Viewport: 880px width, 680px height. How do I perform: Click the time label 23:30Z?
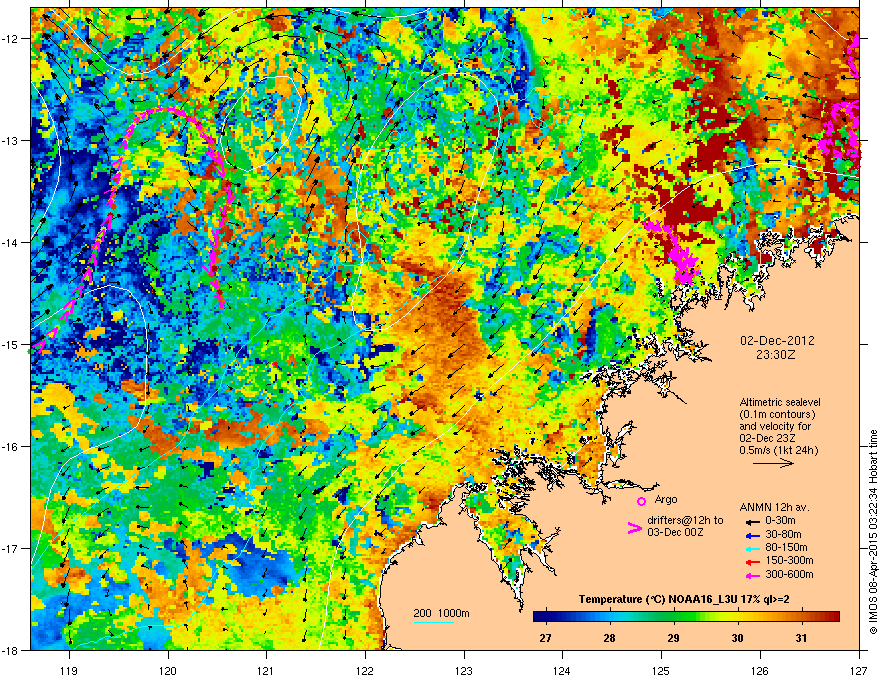[776, 355]
